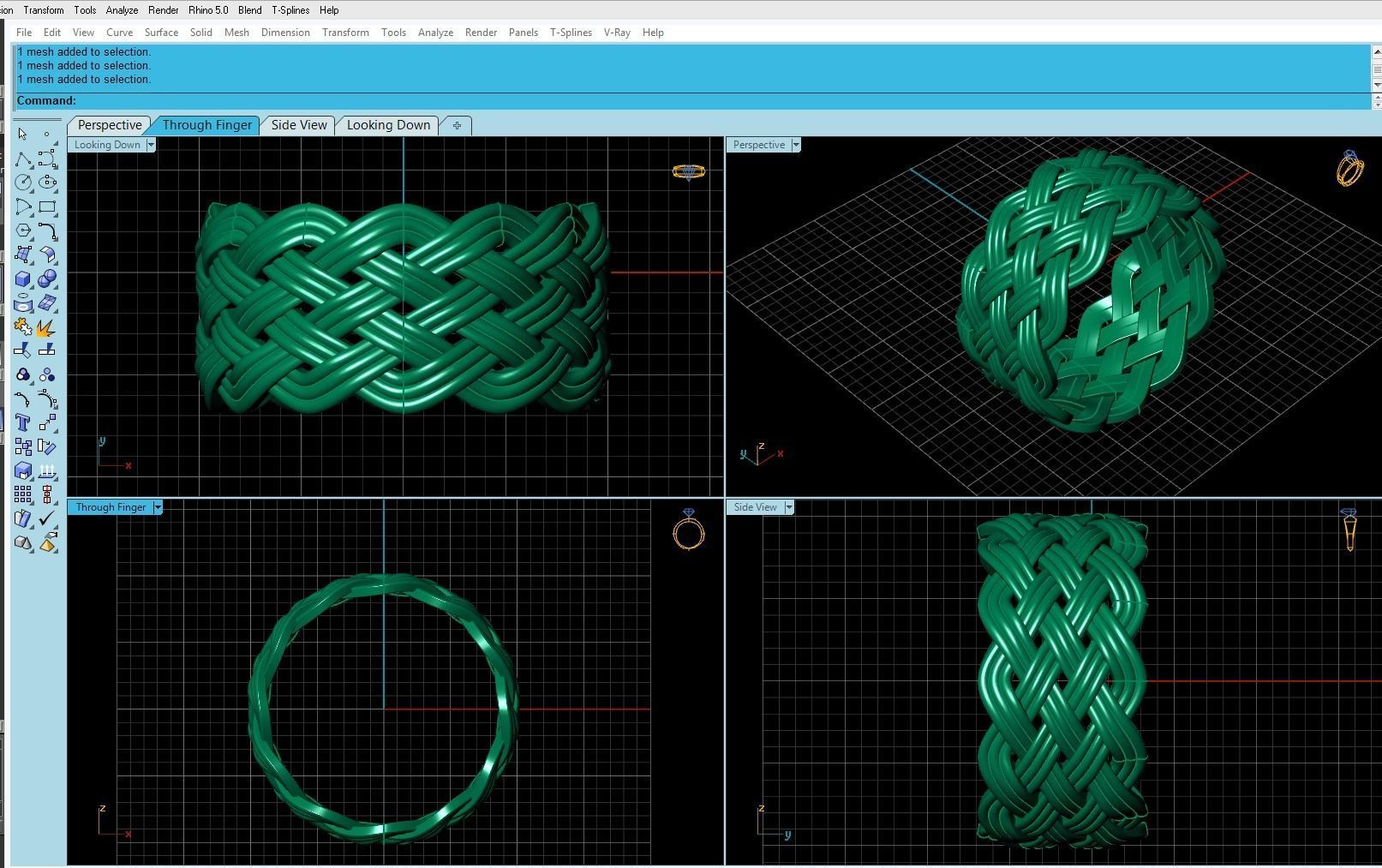Choose the Control Point Curve tool
The height and width of the screenshot is (868, 1382).
click(47, 159)
